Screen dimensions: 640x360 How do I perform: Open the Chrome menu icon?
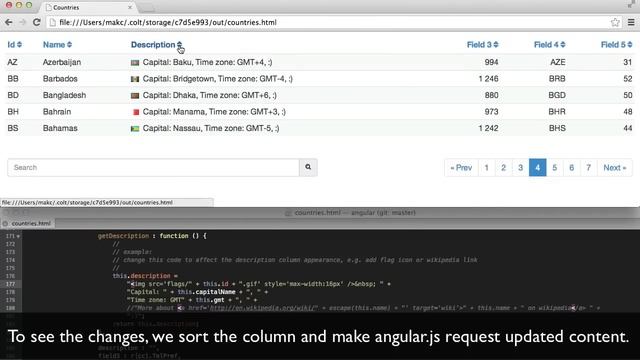click(631, 22)
